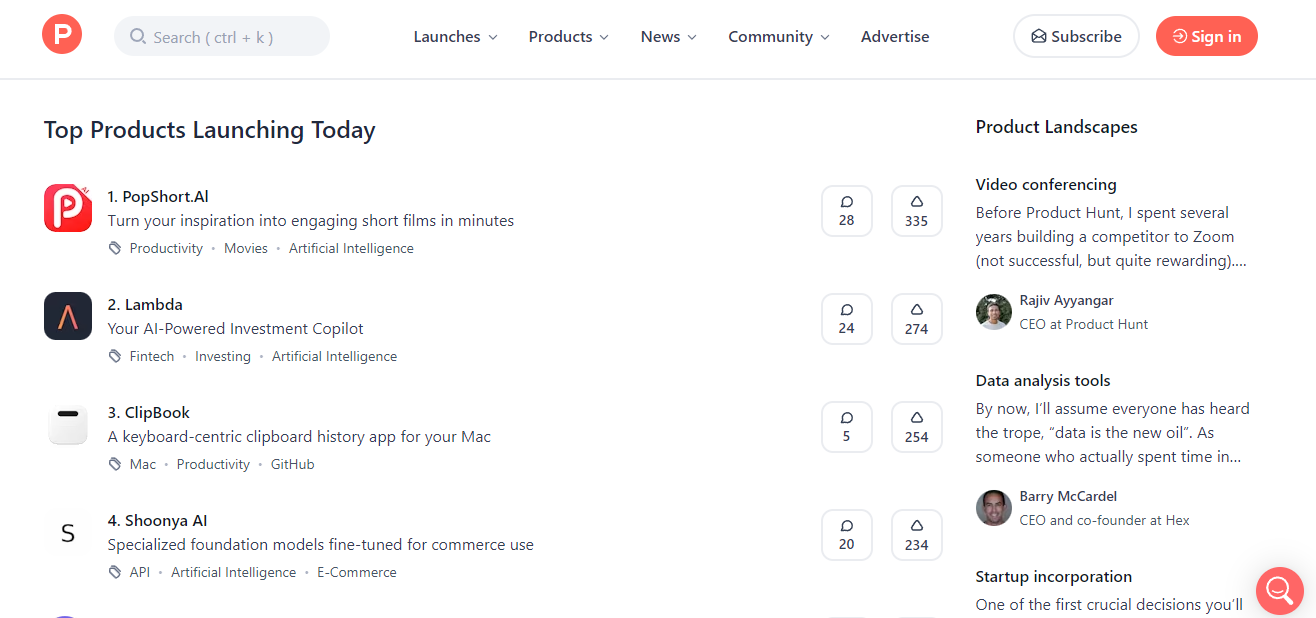This screenshot has width=1316, height=618.
Task: Click the E-Commerce tag
Action: click(x=357, y=572)
